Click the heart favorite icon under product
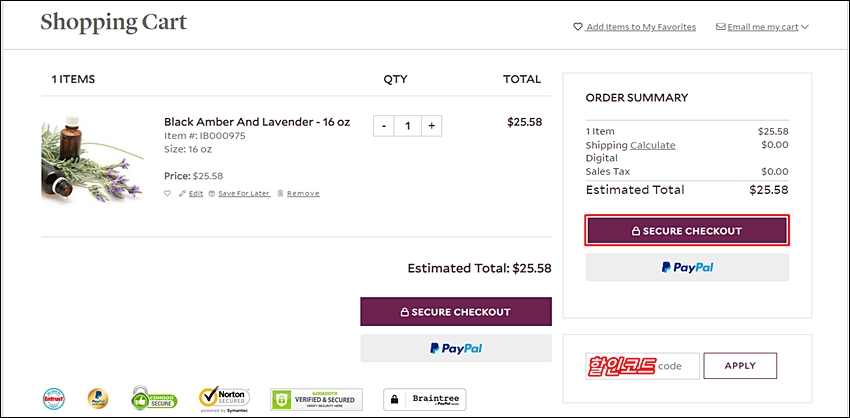The image size is (850, 418). coord(168,193)
